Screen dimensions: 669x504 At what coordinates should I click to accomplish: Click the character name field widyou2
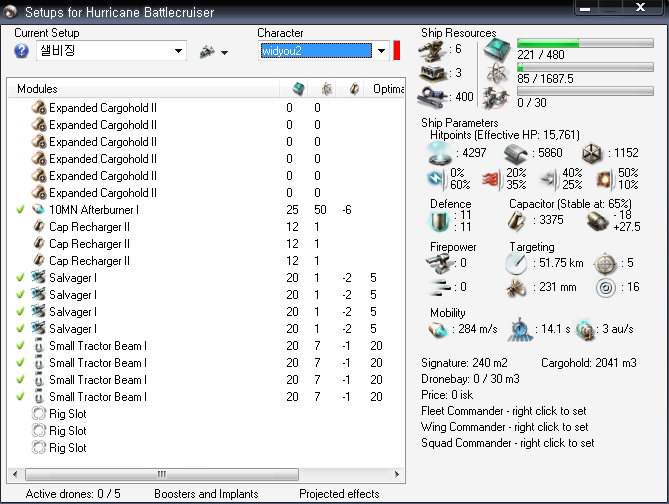(x=316, y=51)
